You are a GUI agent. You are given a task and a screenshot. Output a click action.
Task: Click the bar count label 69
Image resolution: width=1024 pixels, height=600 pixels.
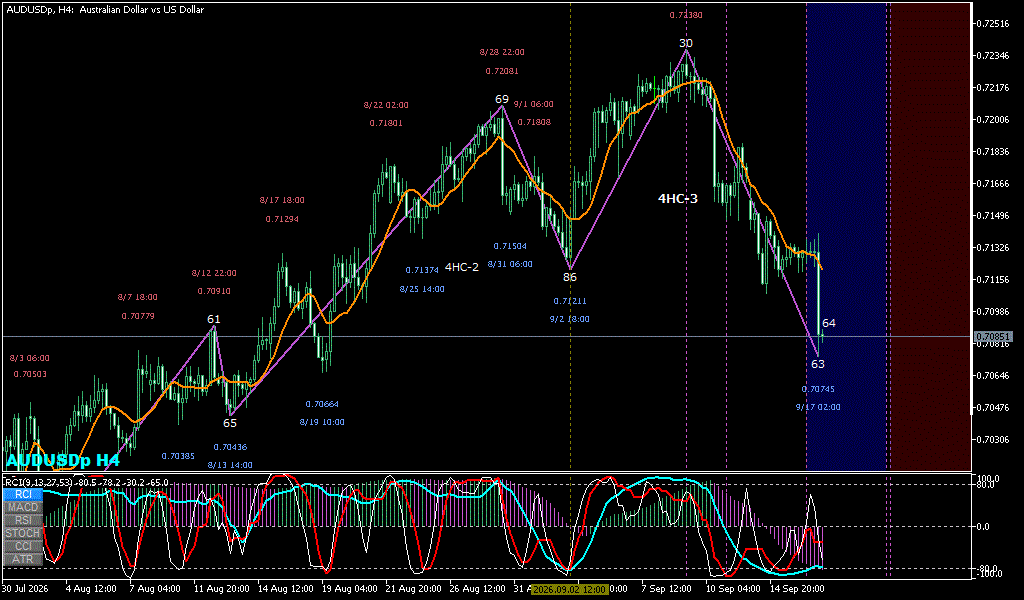coord(502,99)
